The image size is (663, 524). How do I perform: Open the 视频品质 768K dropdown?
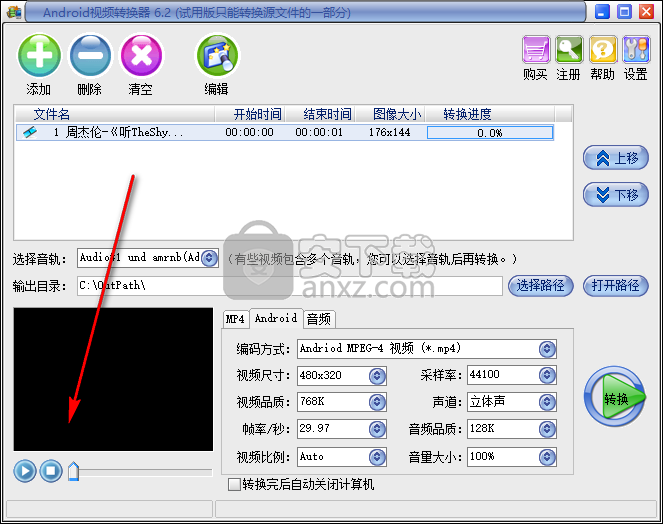click(x=377, y=402)
